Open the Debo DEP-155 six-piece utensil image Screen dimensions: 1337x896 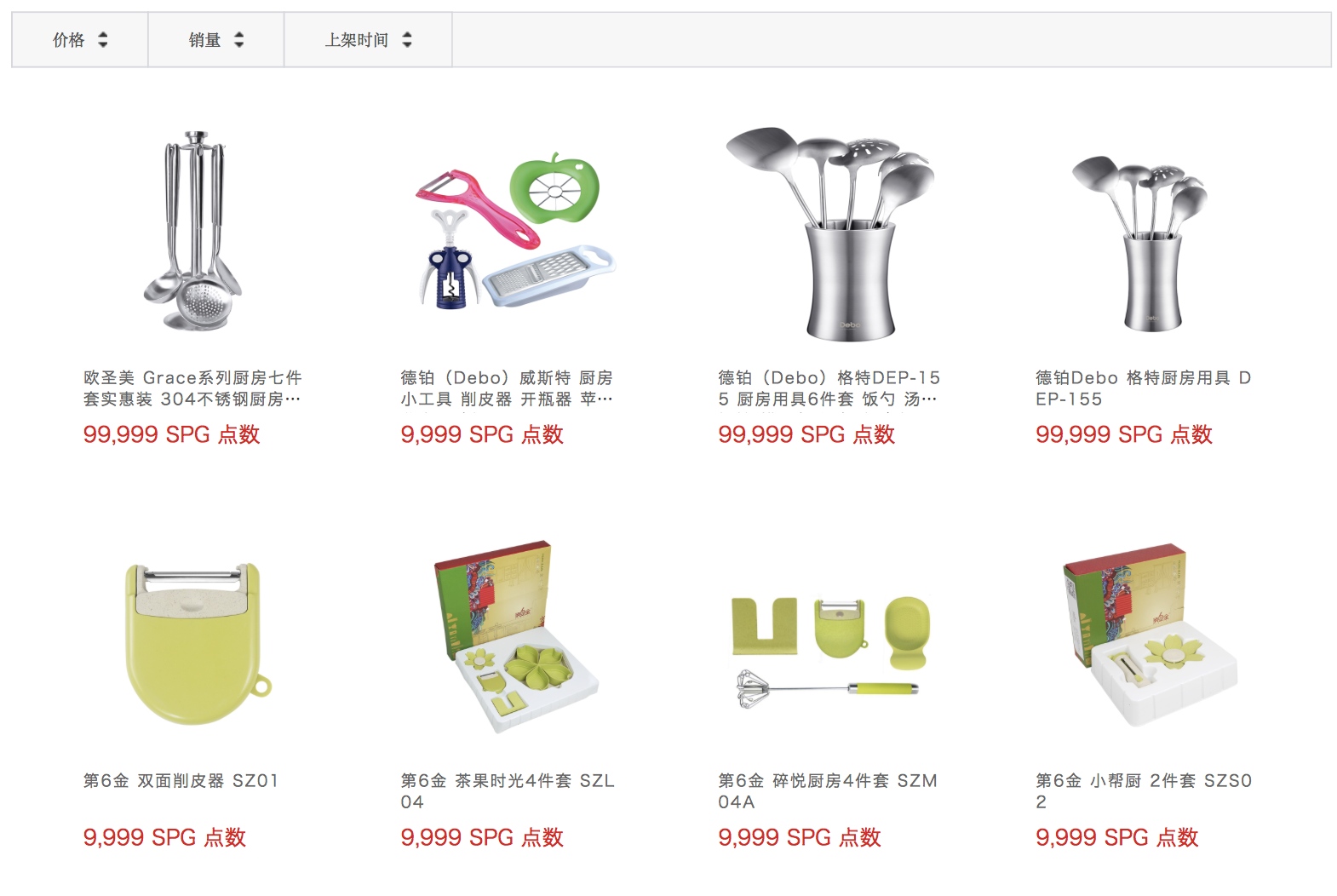point(830,232)
